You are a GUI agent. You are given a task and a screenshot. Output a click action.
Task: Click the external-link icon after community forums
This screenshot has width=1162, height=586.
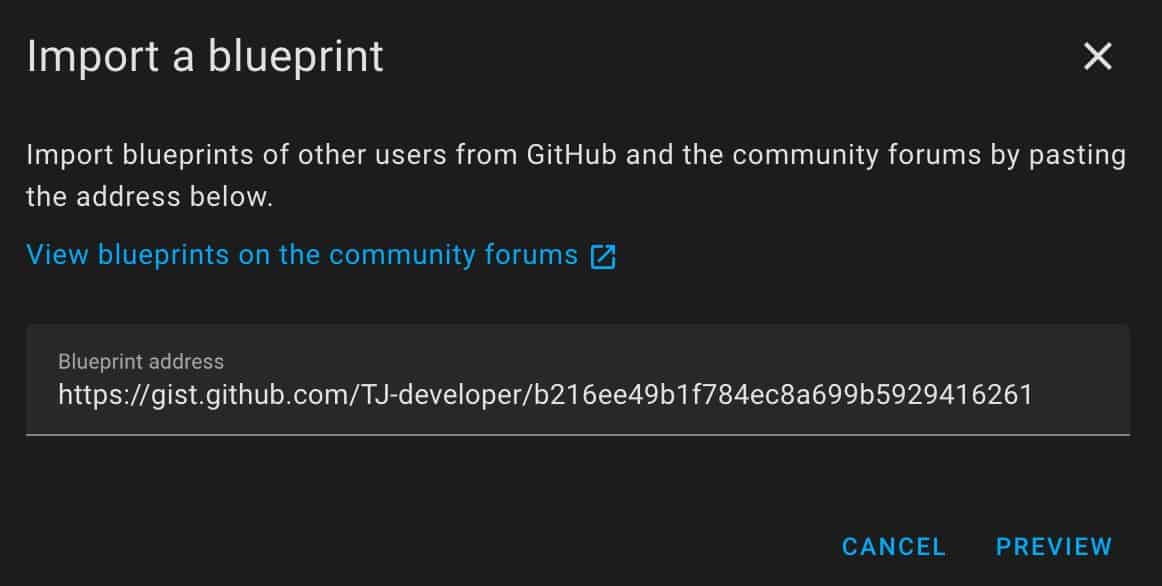[x=603, y=257]
